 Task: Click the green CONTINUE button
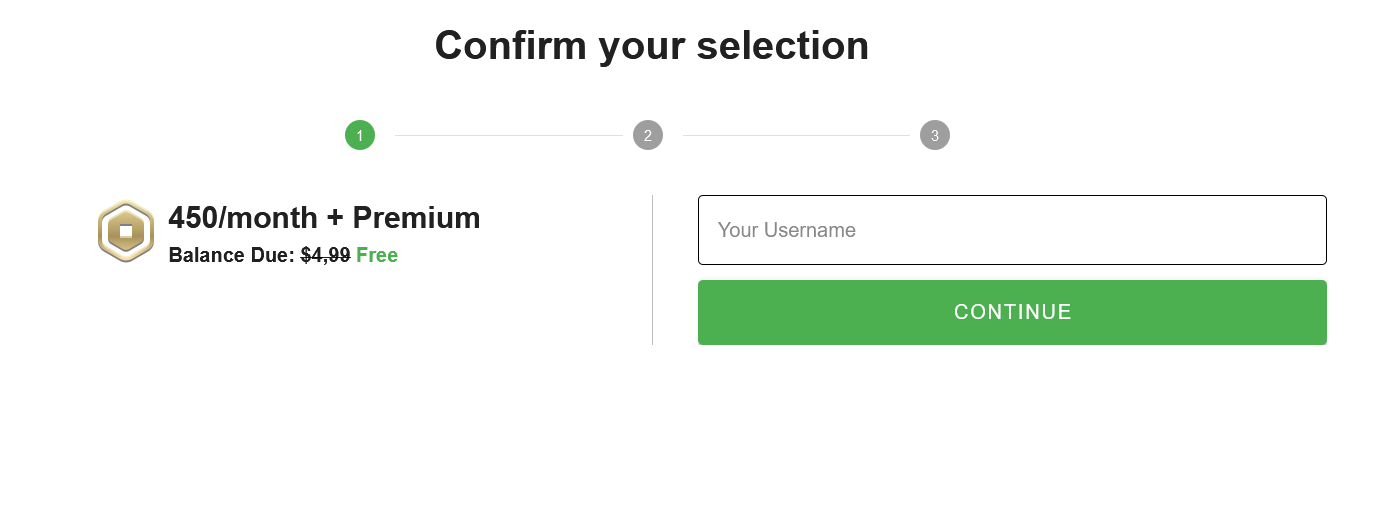point(1012,312)
